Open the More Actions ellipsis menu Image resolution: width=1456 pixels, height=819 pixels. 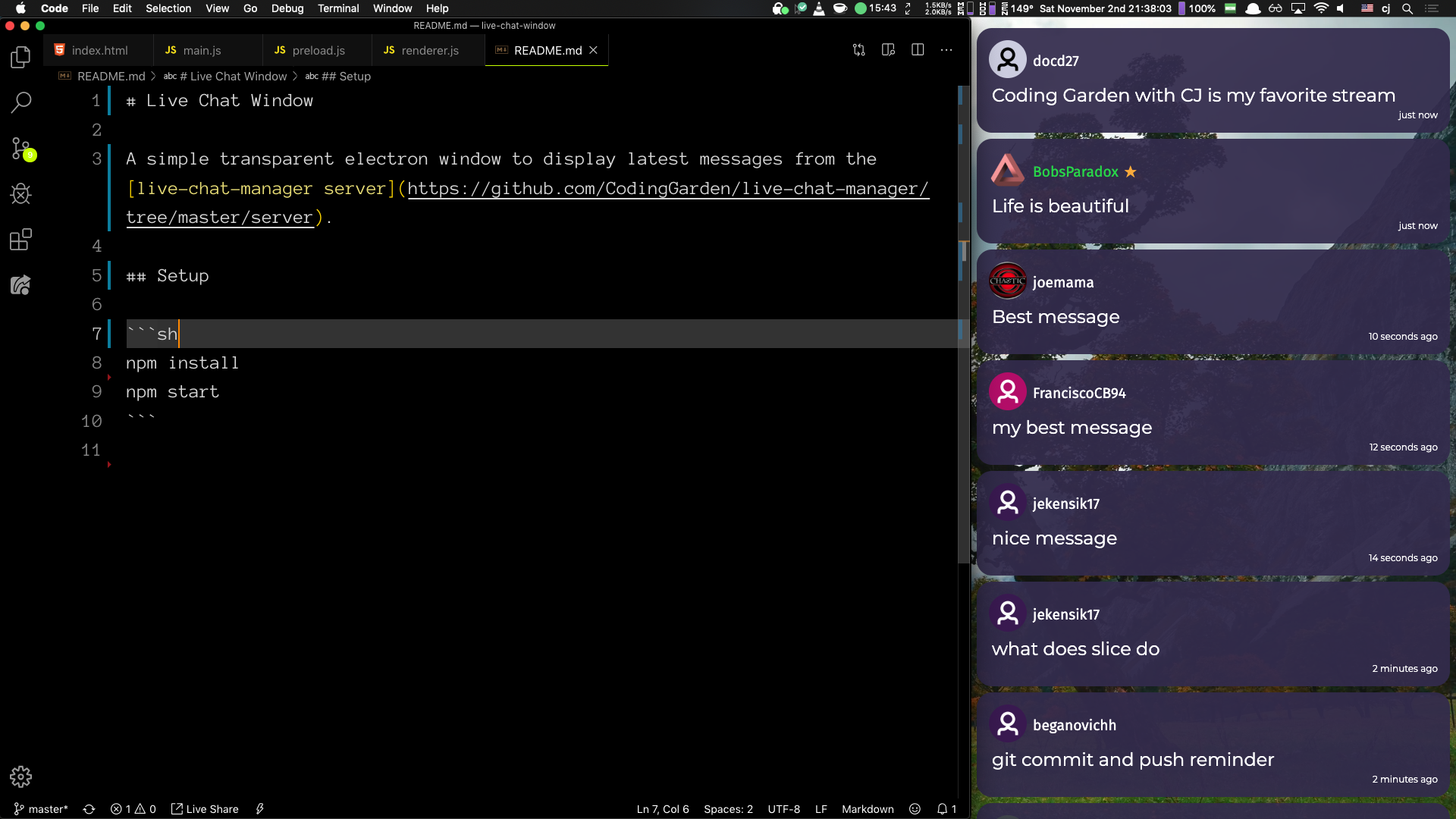946,50
